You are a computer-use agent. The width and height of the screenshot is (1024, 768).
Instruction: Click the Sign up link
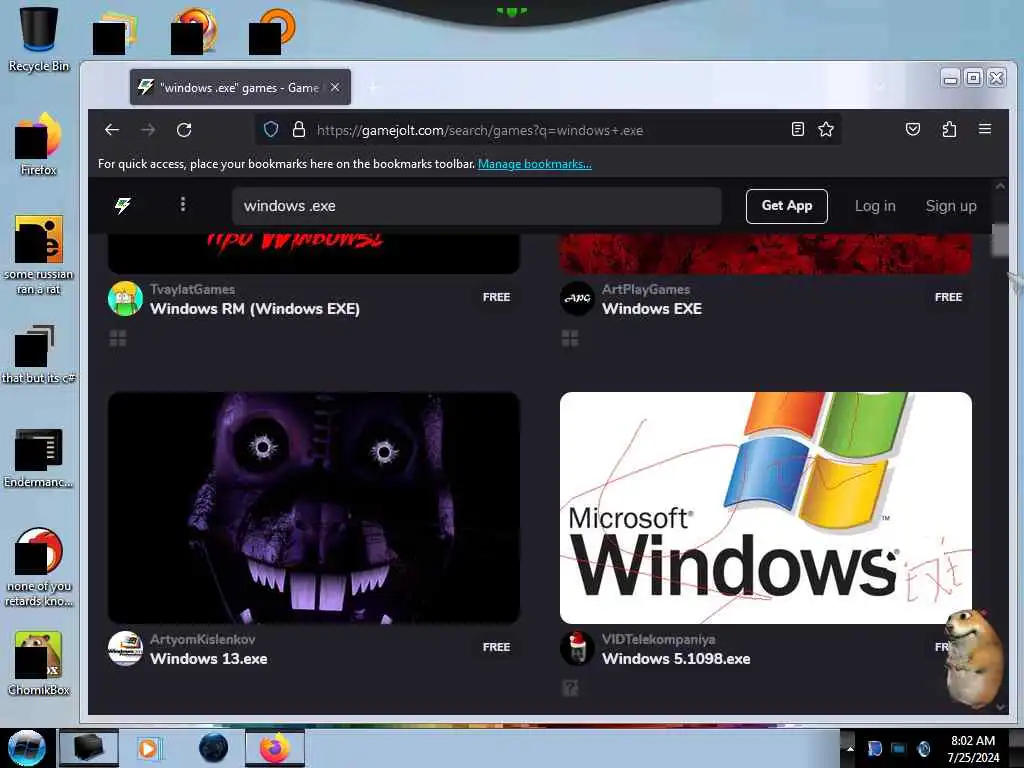click(951, 206)
